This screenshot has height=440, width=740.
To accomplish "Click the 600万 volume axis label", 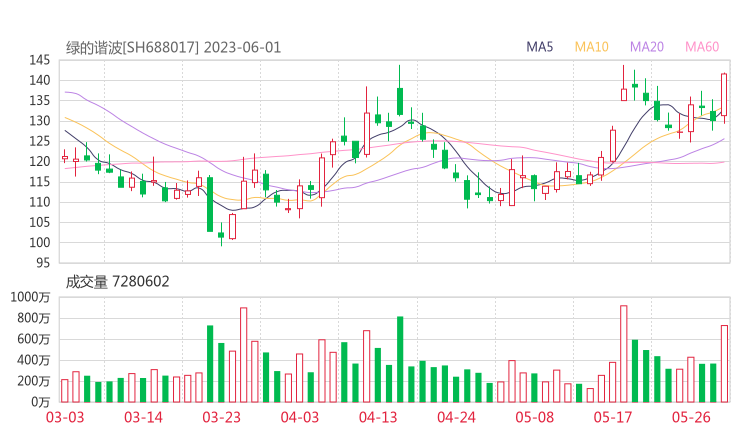I will pyautogui.click(x=33, y=339).
